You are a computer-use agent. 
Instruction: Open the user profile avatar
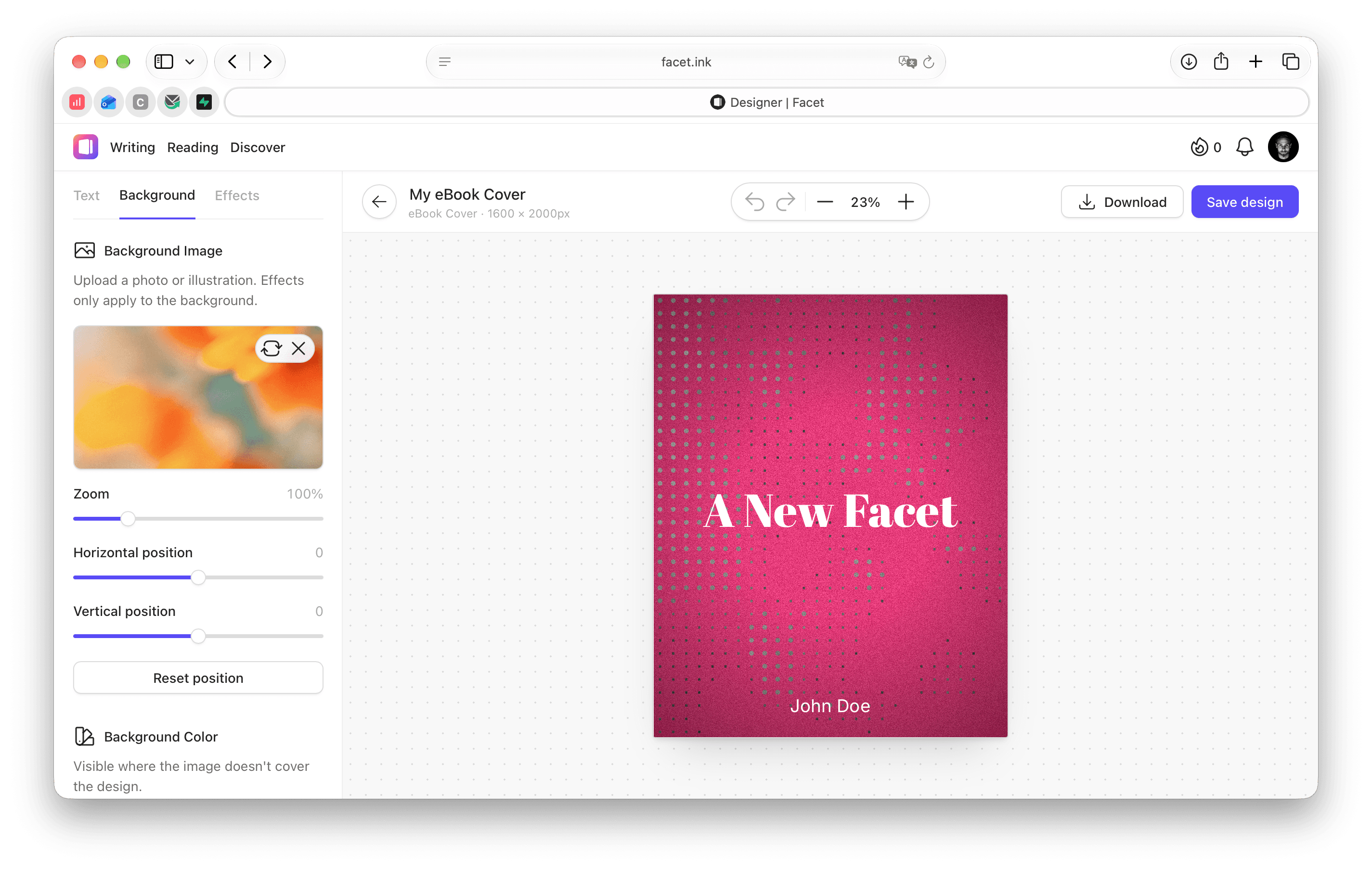1283,147
